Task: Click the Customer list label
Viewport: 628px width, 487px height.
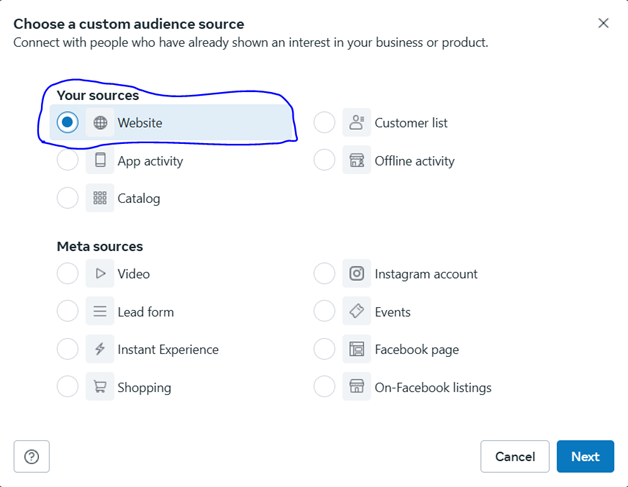Action: point(411,123)
